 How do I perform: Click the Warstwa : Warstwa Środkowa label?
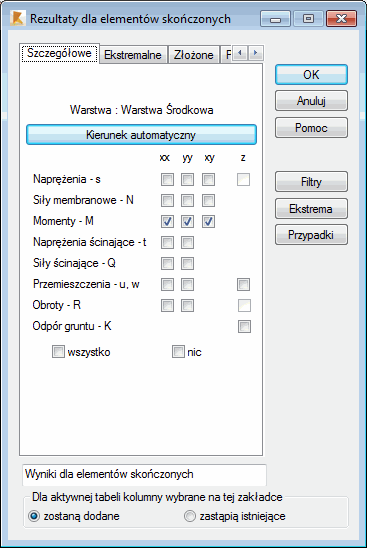(142, 110)
